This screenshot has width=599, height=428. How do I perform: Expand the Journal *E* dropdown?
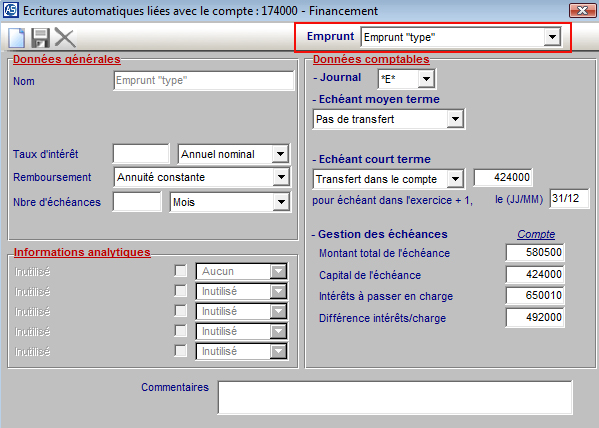(426, 79)
